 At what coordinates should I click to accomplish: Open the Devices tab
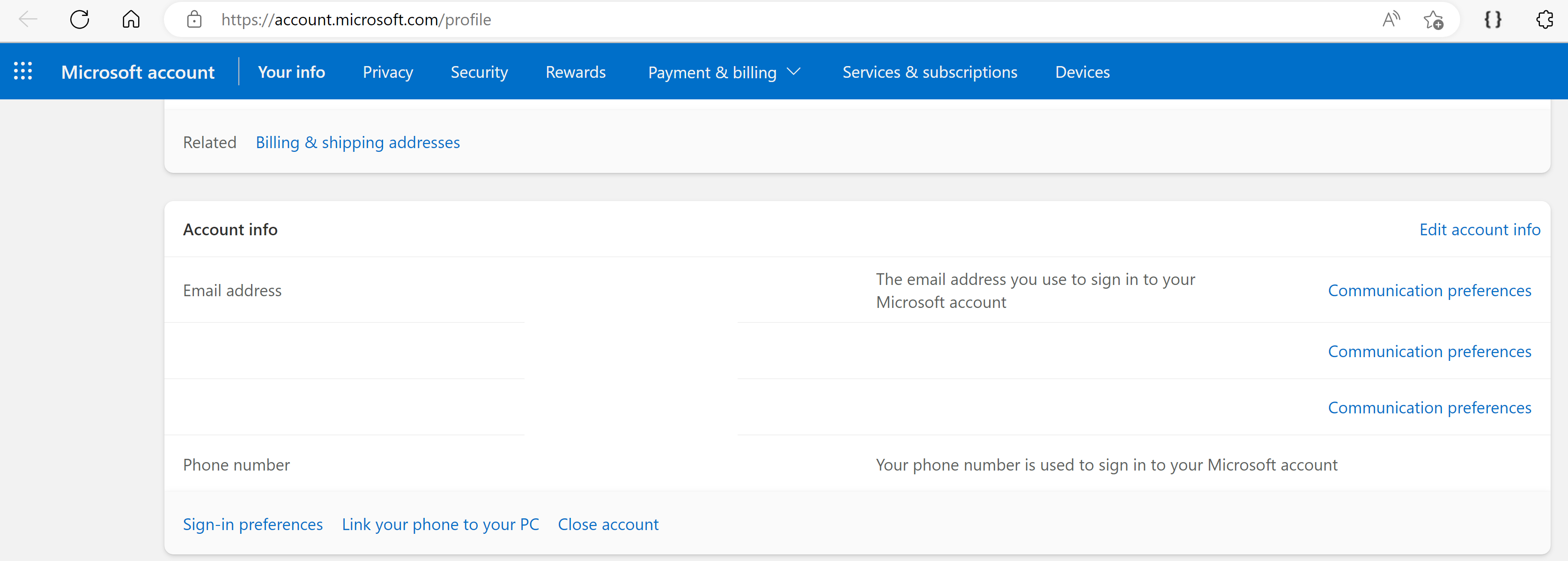[1082, 72]
